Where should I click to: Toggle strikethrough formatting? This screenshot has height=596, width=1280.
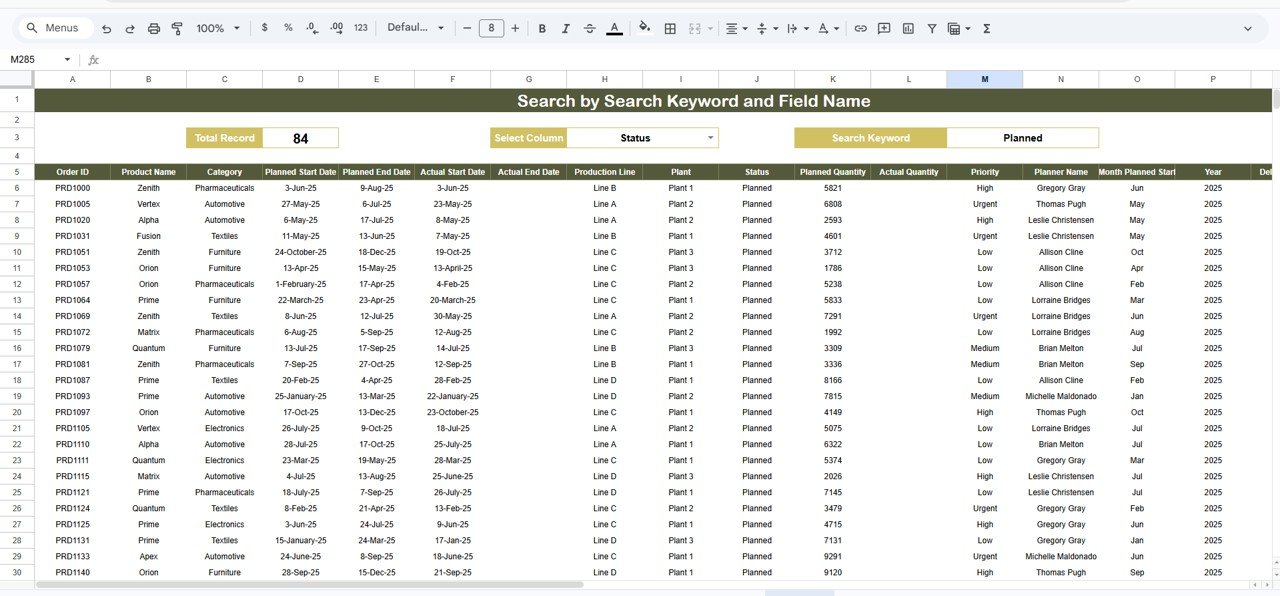coord(590,28)
